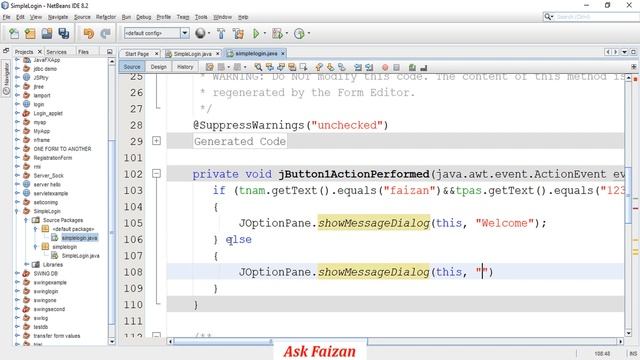Click the Next Bookmark icon
The height and width of the screenshot is (360, 640).
tap(330, 67)
